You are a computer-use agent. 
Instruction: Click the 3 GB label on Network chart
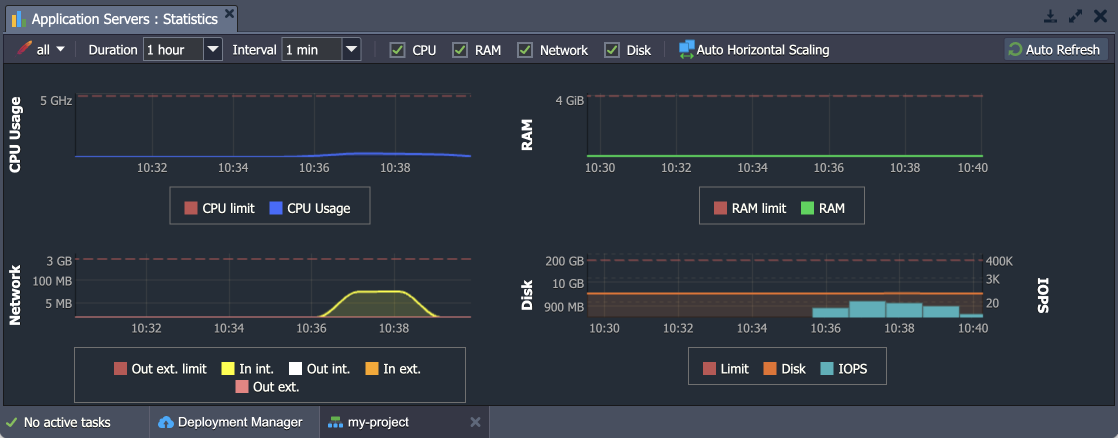click(x=59, y=260)
